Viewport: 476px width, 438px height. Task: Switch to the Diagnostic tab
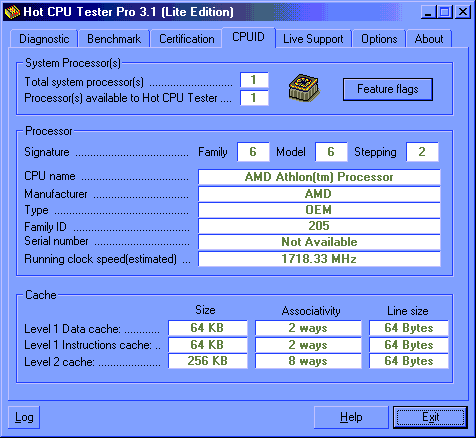44,39
